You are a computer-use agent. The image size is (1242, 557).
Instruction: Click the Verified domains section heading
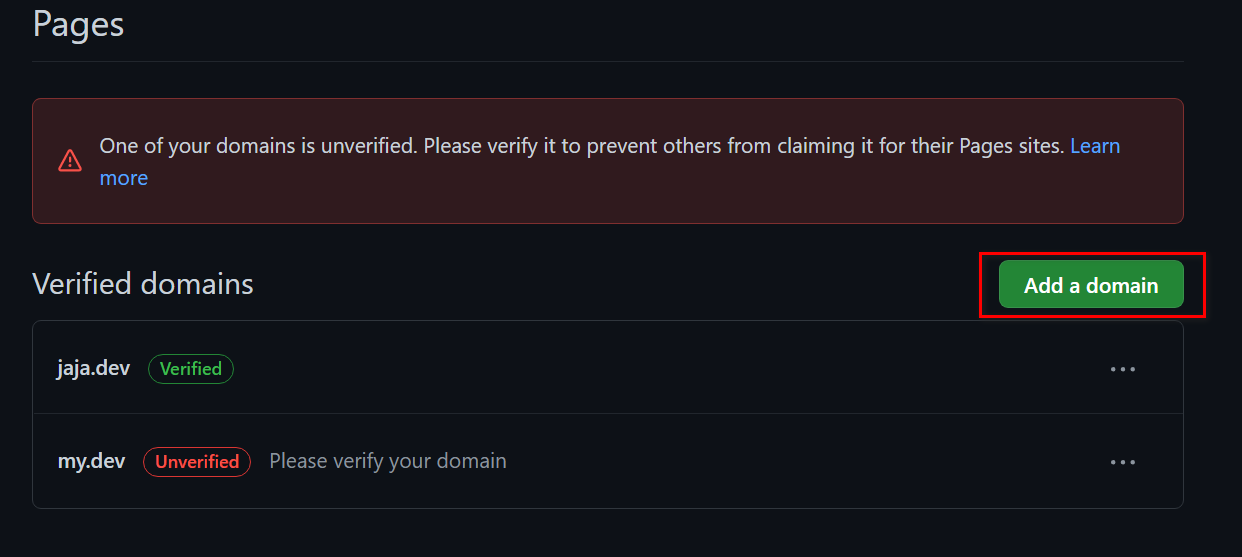coord(143,284)
